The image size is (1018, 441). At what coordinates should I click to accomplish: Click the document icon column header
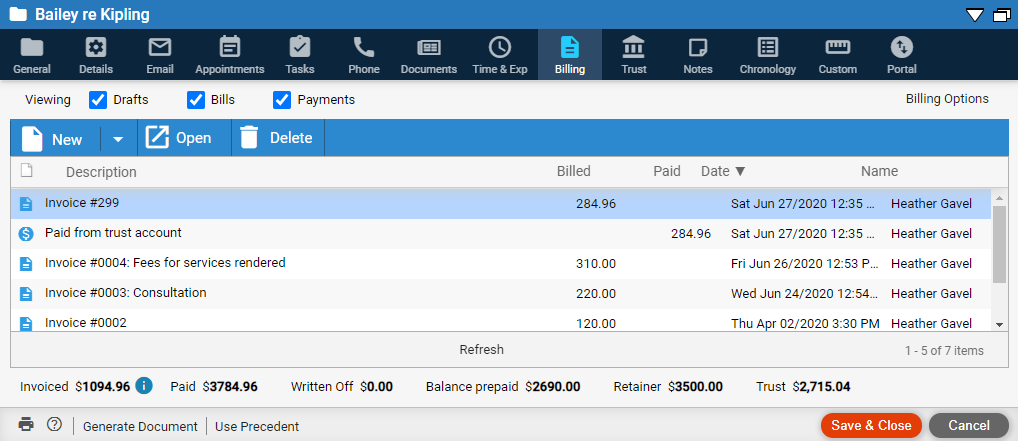click(x=26, y=171)
